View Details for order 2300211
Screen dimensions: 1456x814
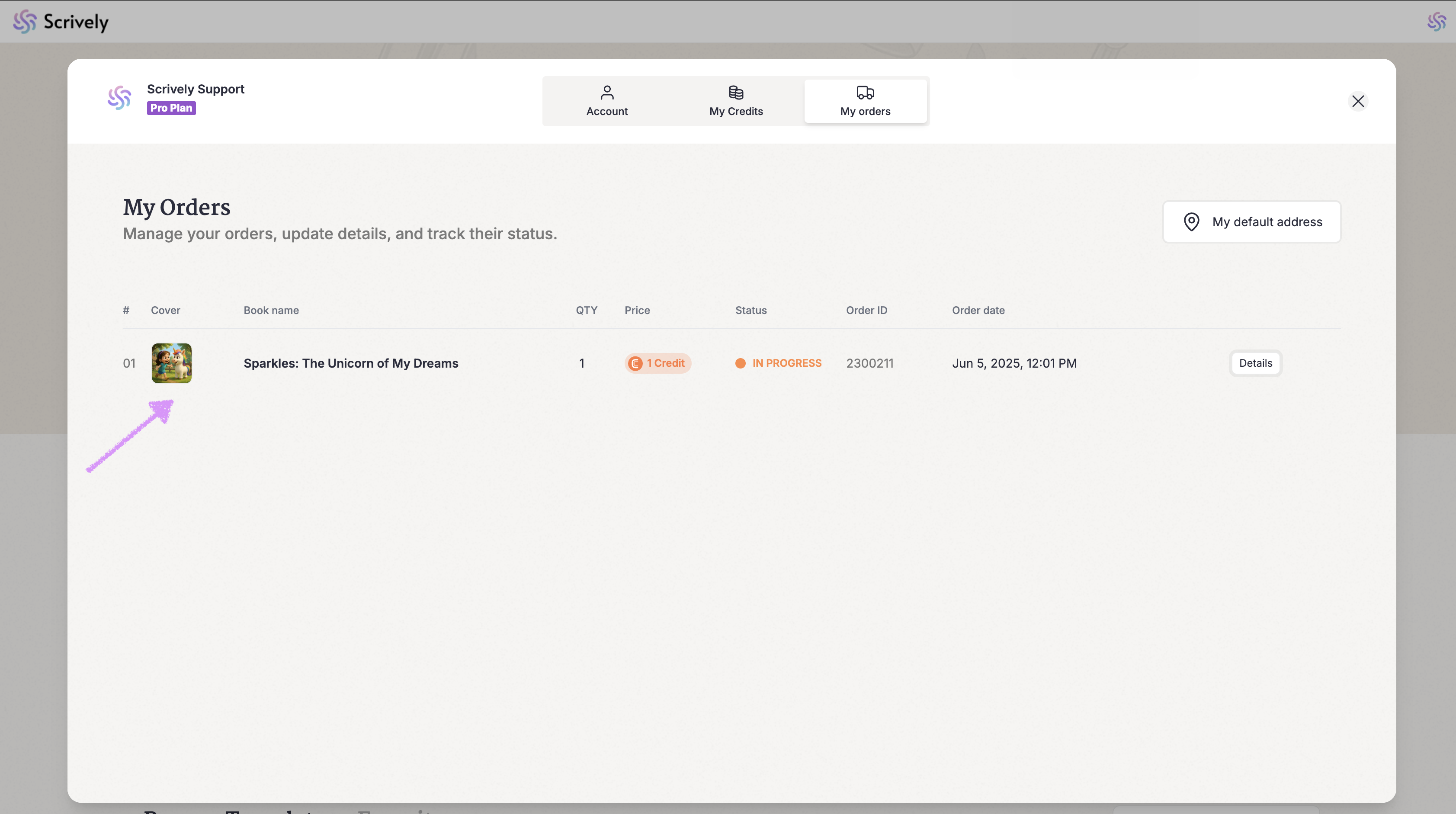click(x=1255, y=363)
